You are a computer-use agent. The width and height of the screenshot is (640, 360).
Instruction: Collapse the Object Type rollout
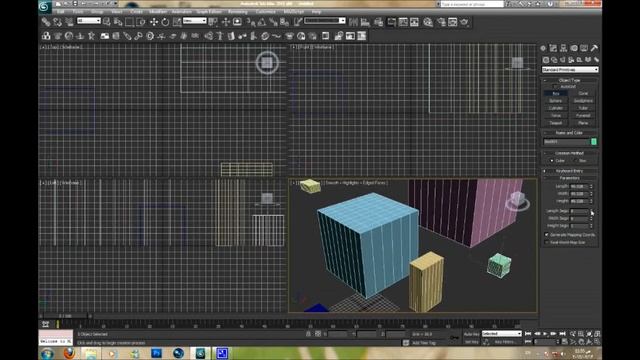[569, 80]
